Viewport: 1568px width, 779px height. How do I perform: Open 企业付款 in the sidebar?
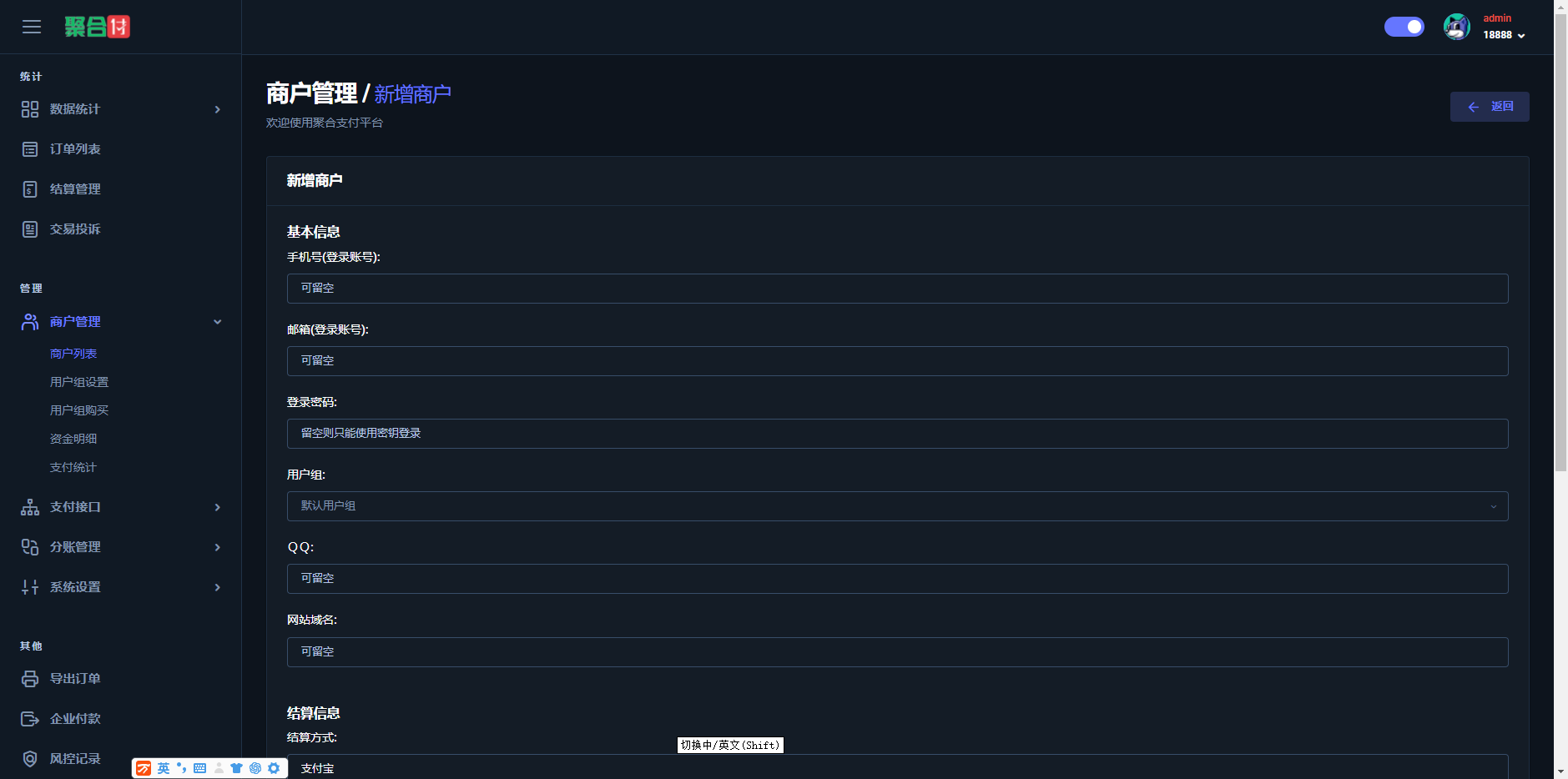tap(75, 719)
